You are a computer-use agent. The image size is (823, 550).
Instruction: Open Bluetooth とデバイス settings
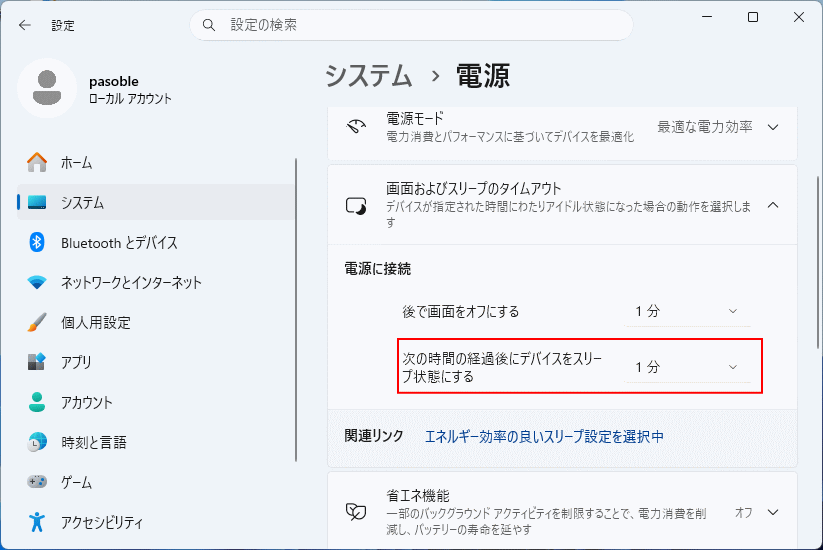(x=156, y=242)
